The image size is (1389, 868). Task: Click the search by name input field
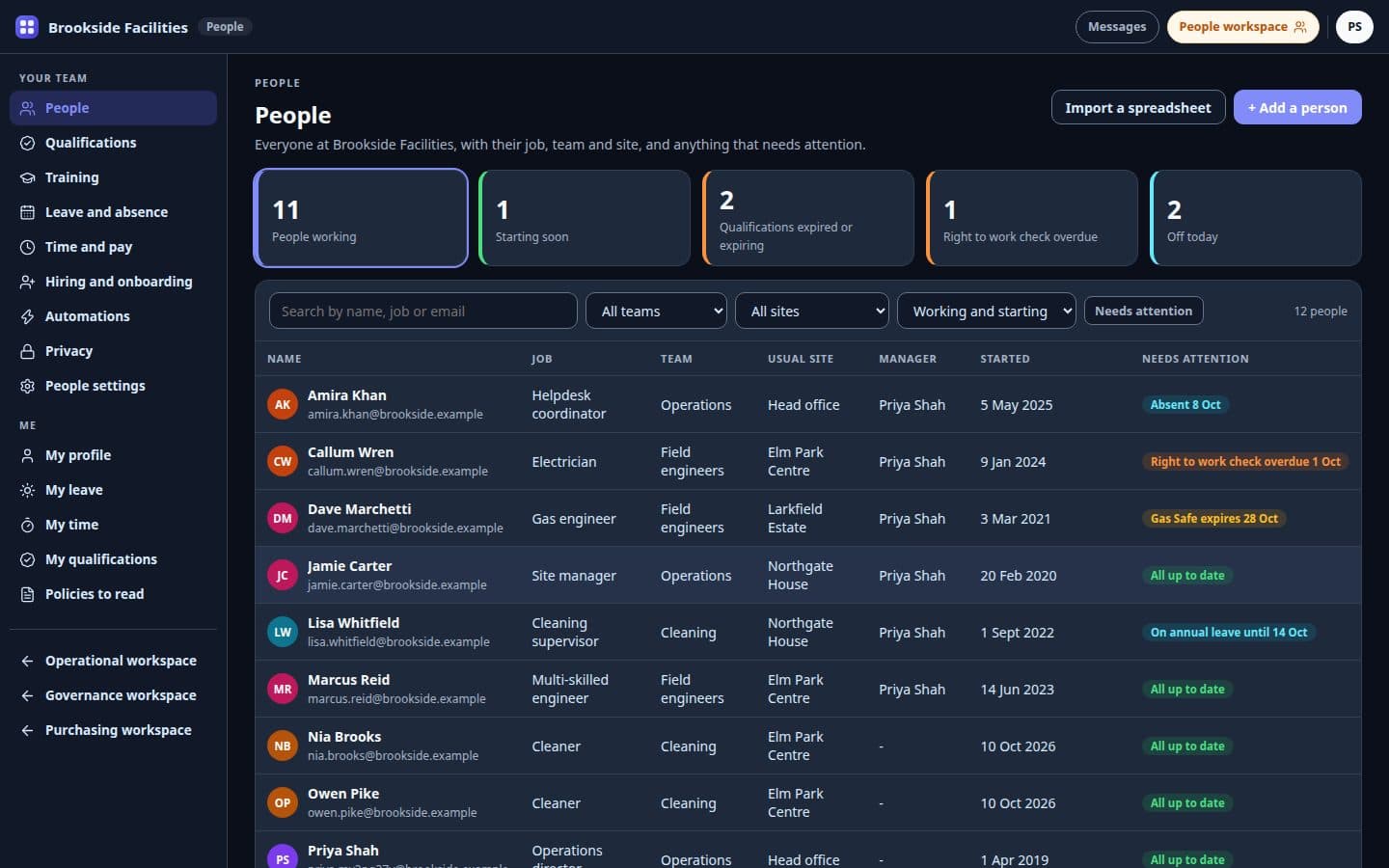[423, 311]
